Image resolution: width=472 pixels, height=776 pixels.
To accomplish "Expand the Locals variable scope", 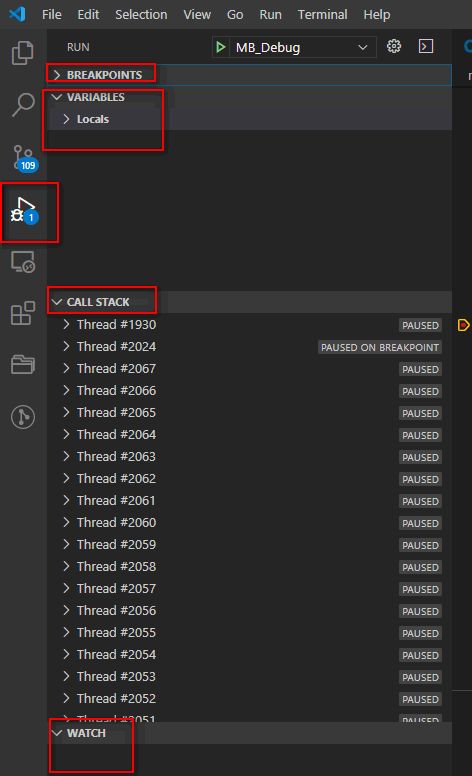I will (x=249, y=119).
